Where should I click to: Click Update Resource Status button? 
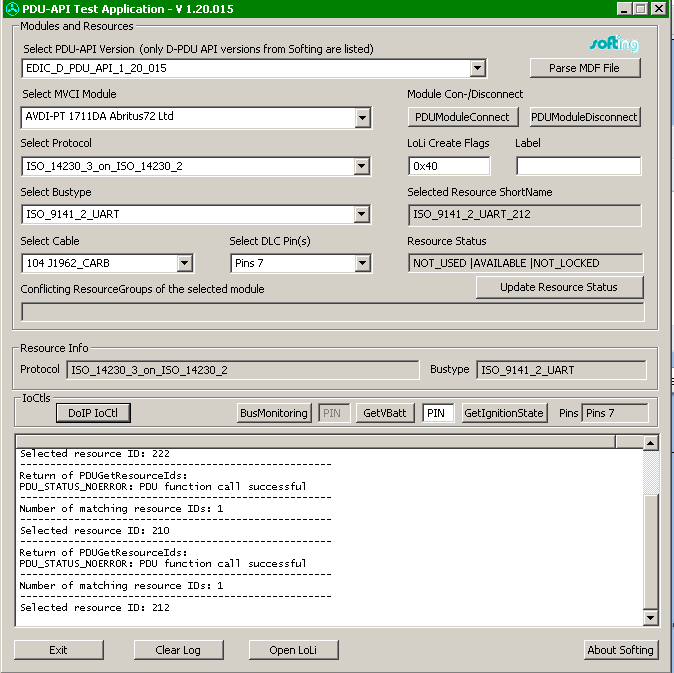559,288
